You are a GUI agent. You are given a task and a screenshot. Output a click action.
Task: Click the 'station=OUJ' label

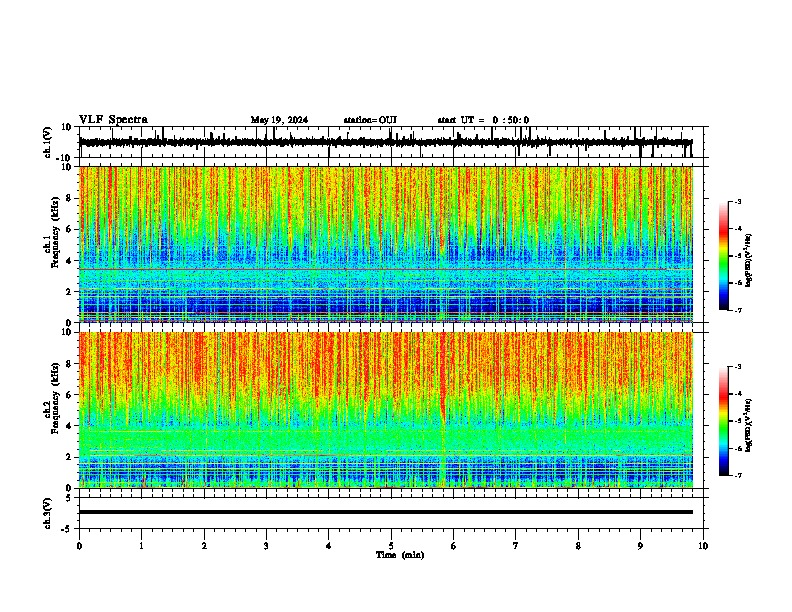pyautogui.click(x=370, y=120)
